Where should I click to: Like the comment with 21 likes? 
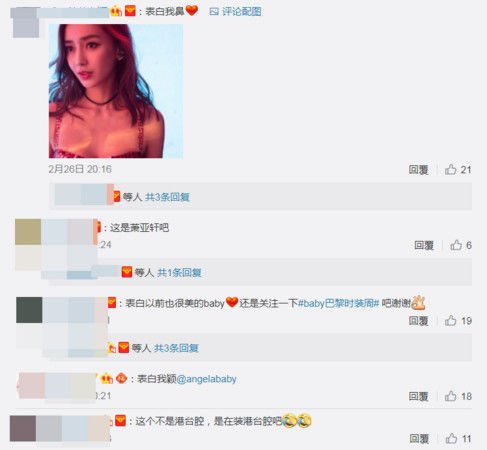coord(450,170)
